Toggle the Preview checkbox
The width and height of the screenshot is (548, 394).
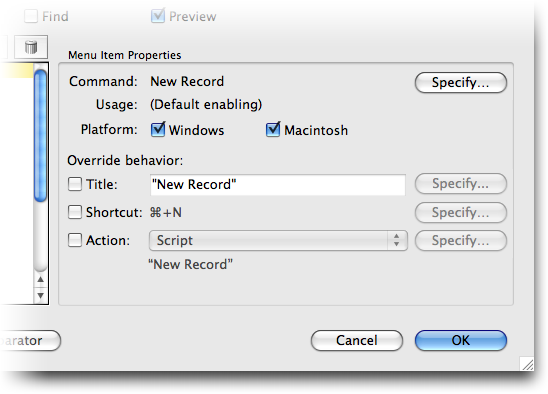158,16
